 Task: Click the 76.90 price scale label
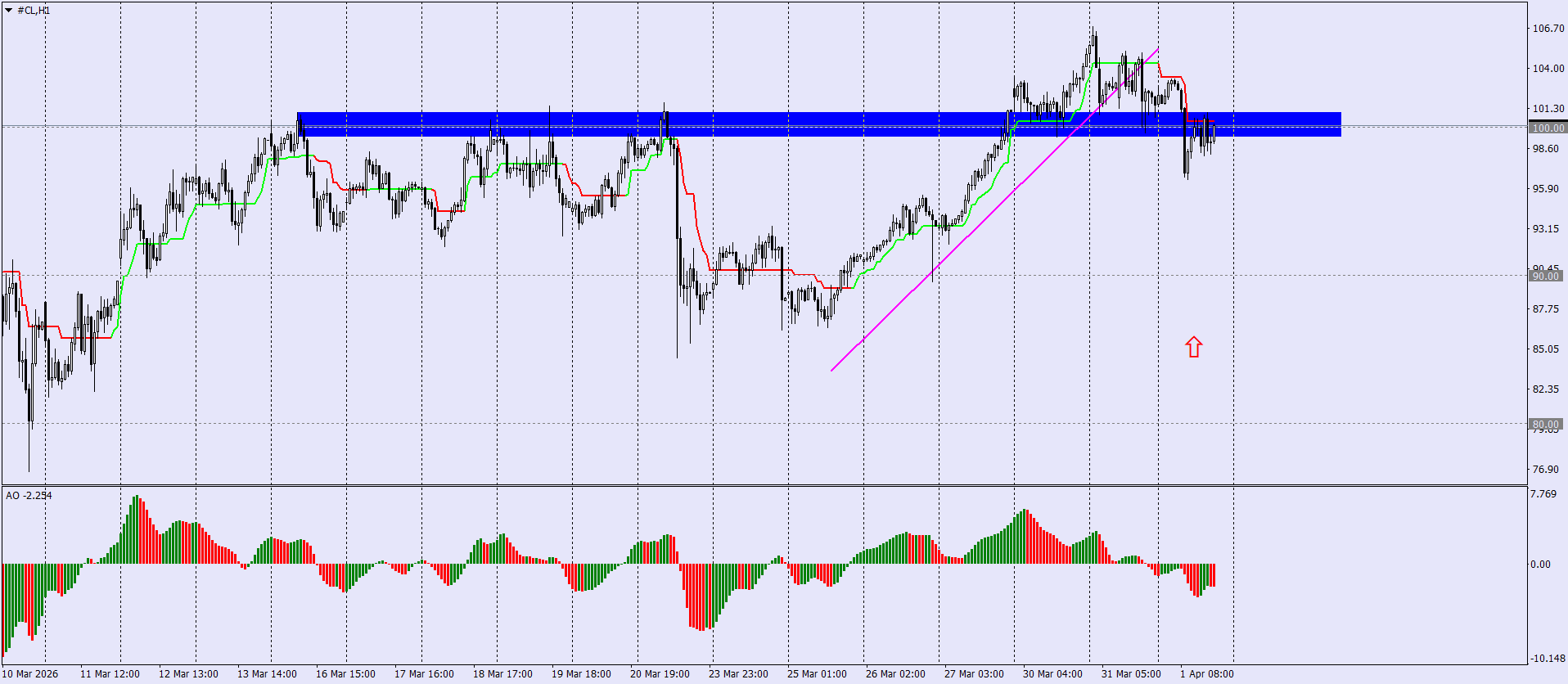(1546, 469)
